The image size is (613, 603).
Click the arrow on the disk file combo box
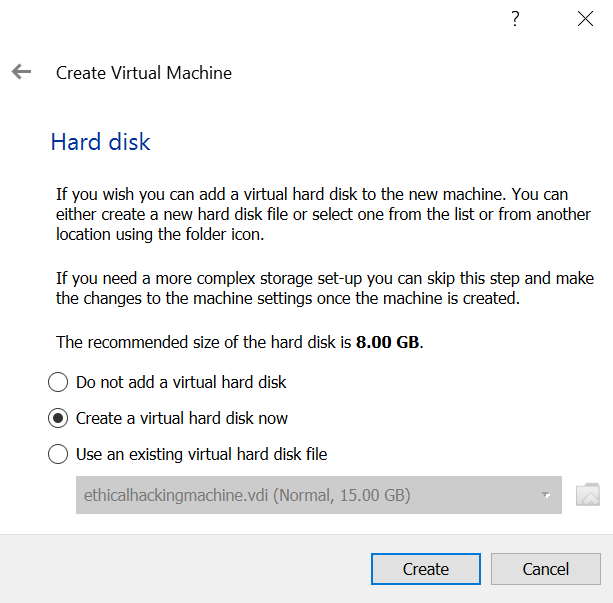(546, 494)
